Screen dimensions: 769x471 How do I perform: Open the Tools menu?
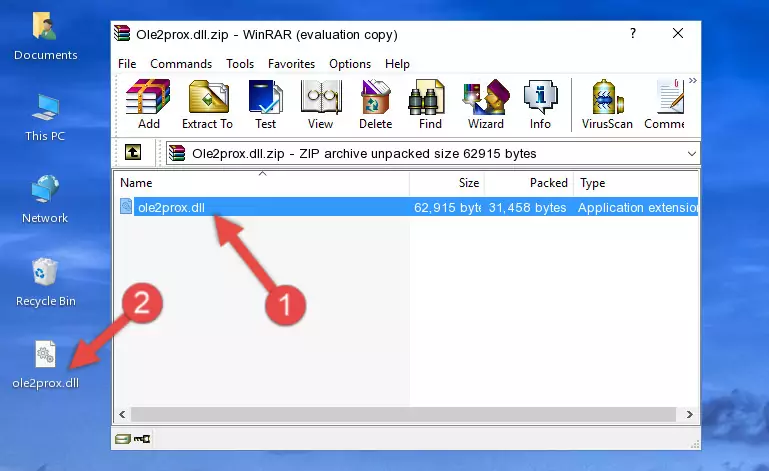(240, 64)
